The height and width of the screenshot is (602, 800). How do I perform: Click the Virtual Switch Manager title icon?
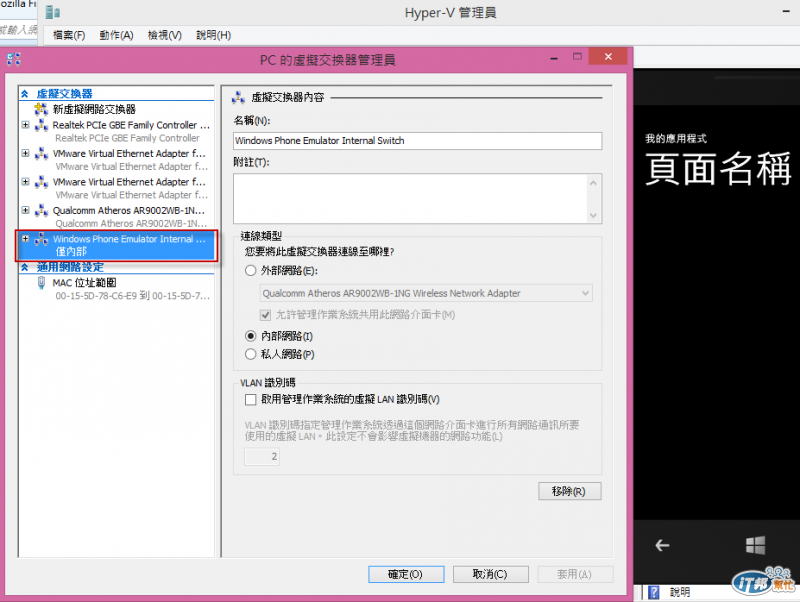tap(14, 59)
